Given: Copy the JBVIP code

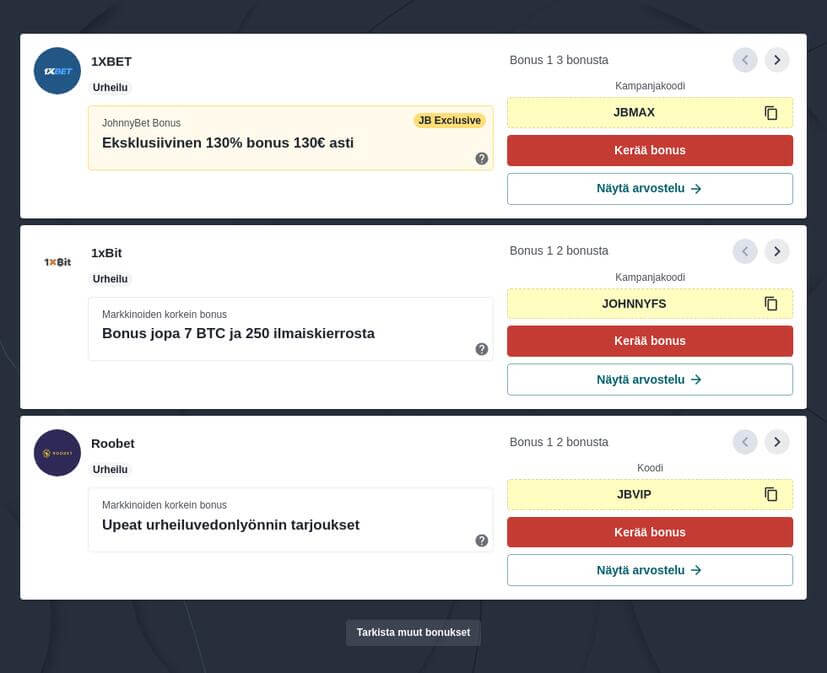Looking at the screenshot, I should [x=771, y=494].
